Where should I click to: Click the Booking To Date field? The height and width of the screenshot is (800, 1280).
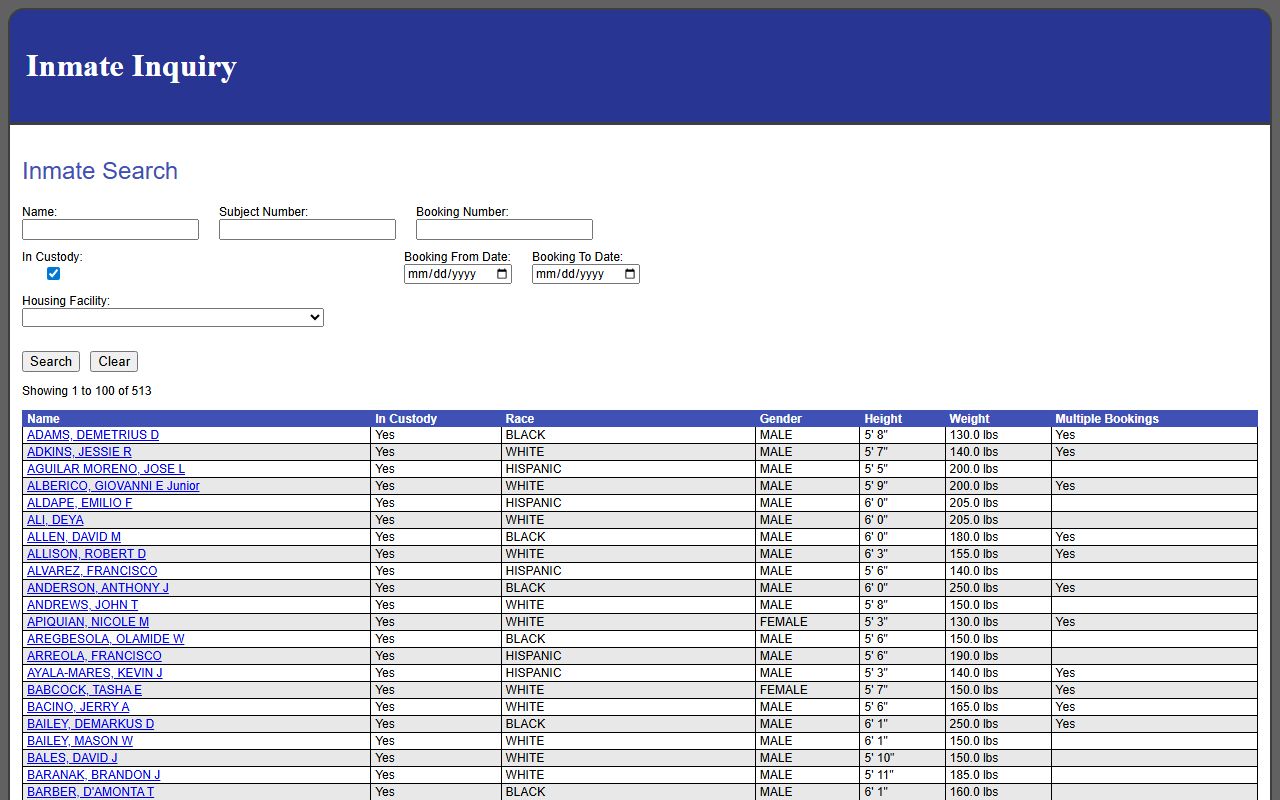click(586, 274)
